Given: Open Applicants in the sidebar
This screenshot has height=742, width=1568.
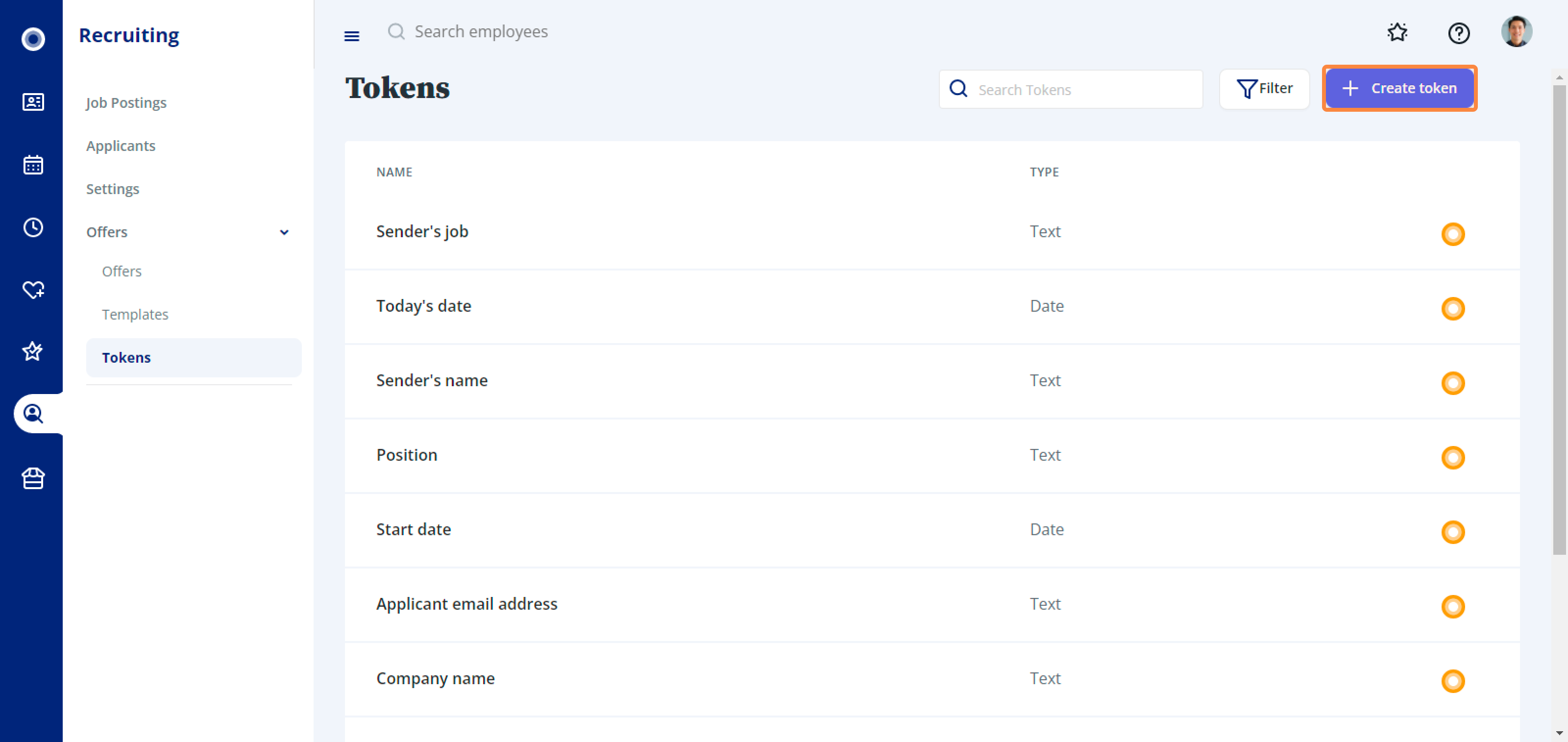Looking at the screenshot, I should click(x=121, y=146).
